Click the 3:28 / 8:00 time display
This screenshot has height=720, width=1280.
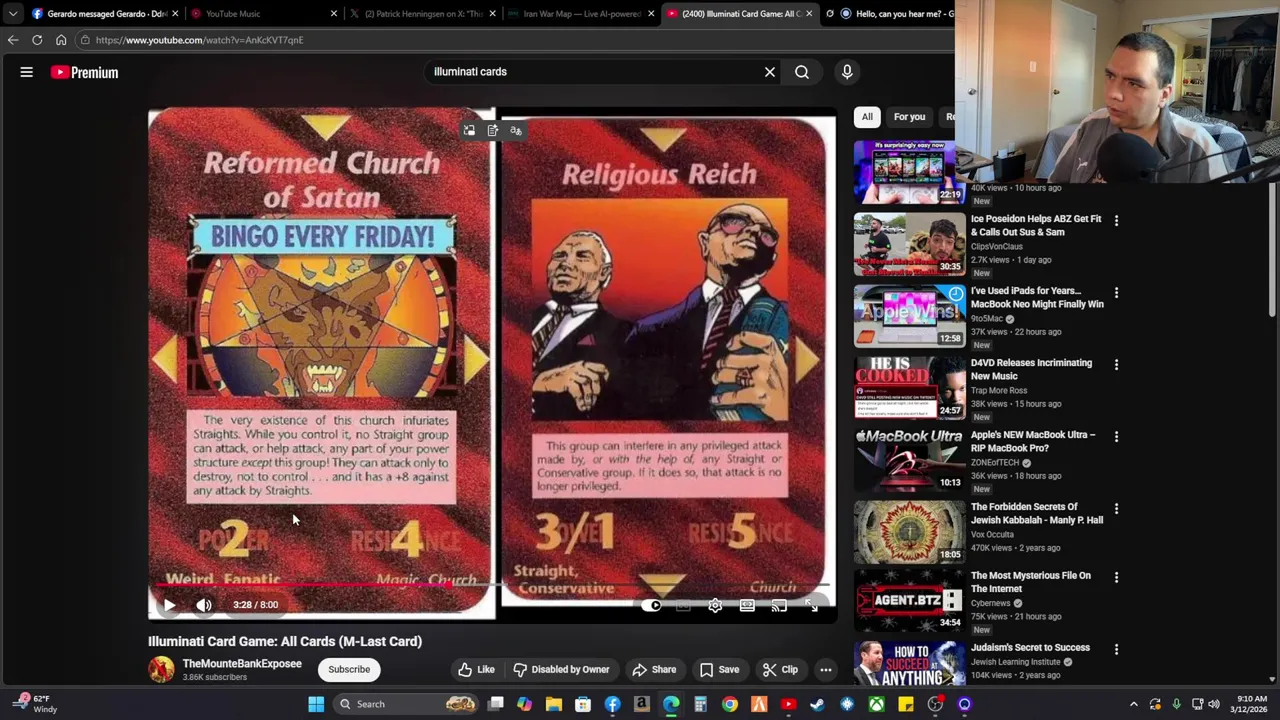tap(255, 605)
